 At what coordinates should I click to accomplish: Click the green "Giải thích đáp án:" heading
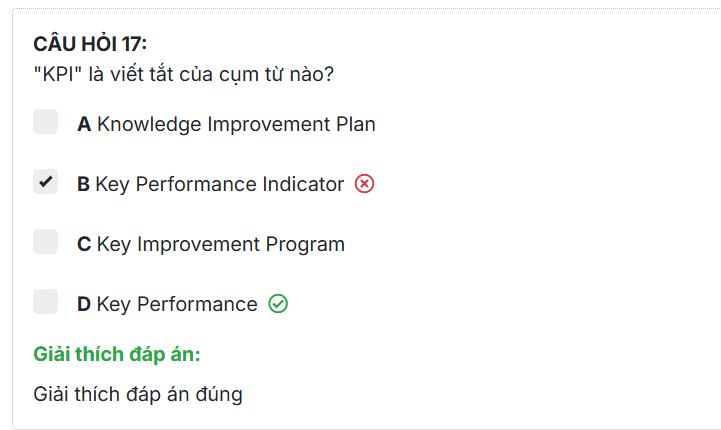118,354
